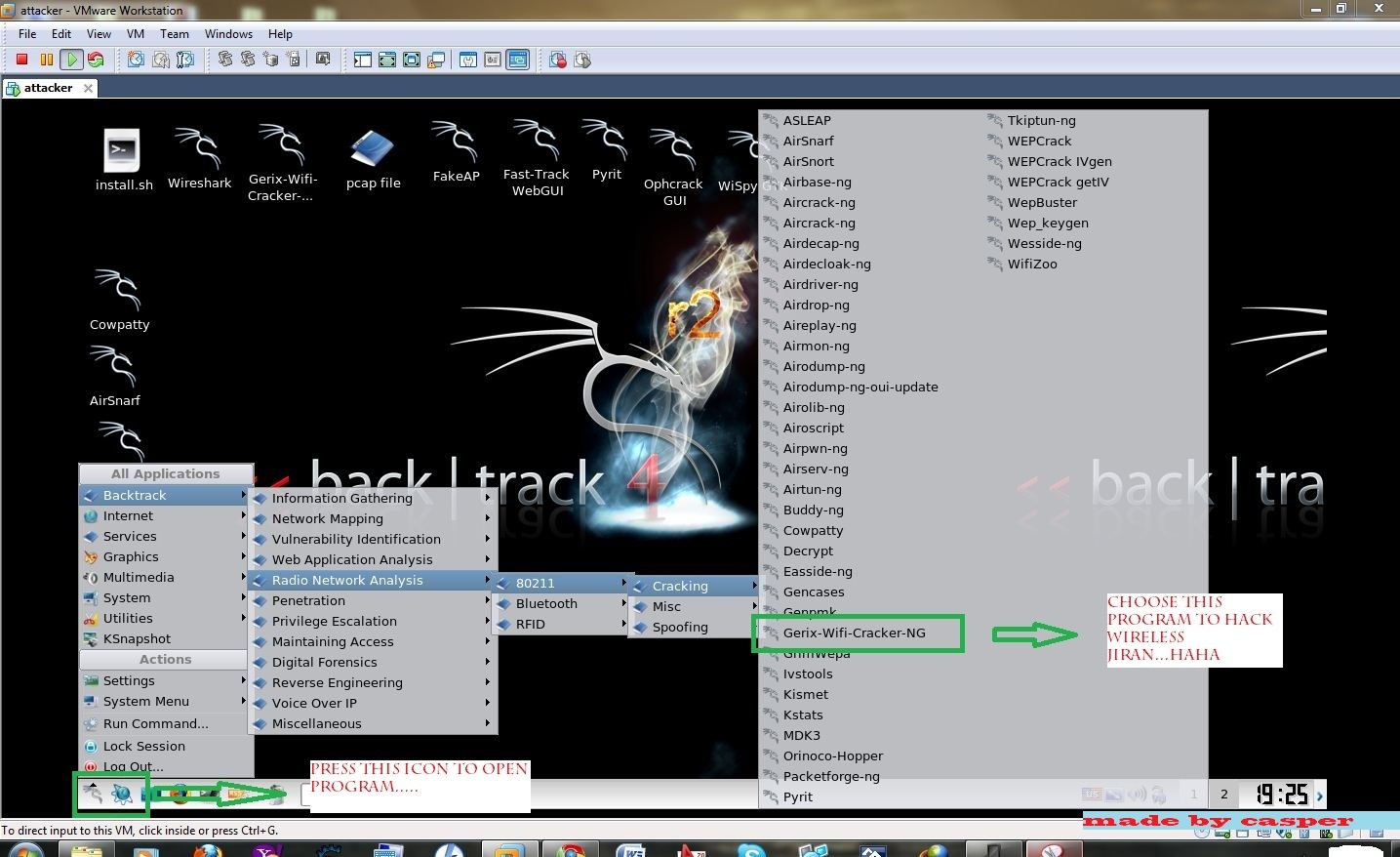Click the replay recording icon in the toolbar

[582, 60]
